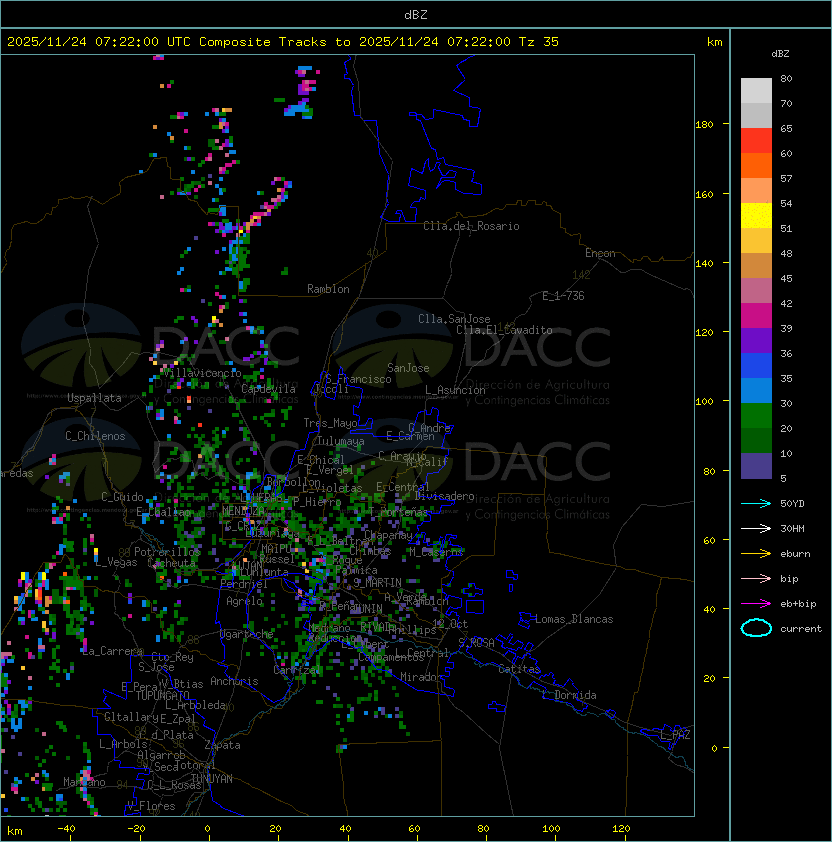The height and width of the screenshot is (842, 832).
Task: Click the dBZ title at top
Action: 416,14
